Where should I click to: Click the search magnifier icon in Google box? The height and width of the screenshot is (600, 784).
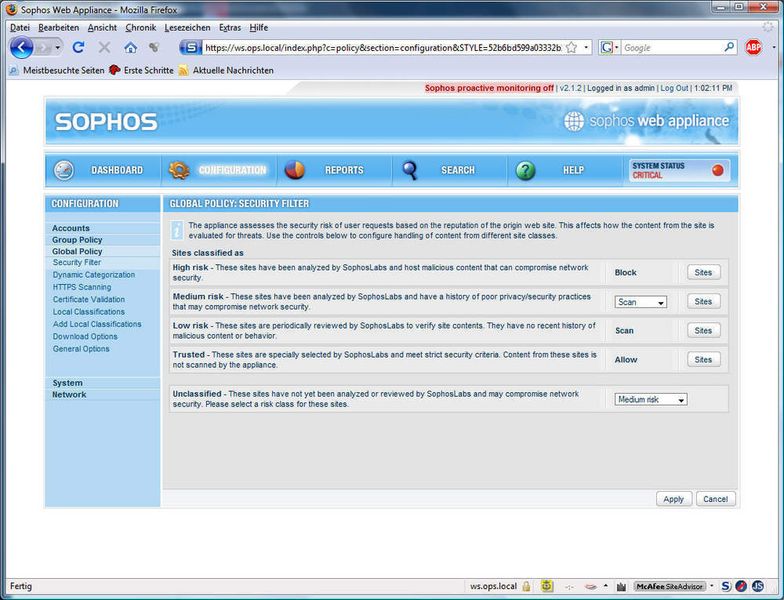coord(730,47)
